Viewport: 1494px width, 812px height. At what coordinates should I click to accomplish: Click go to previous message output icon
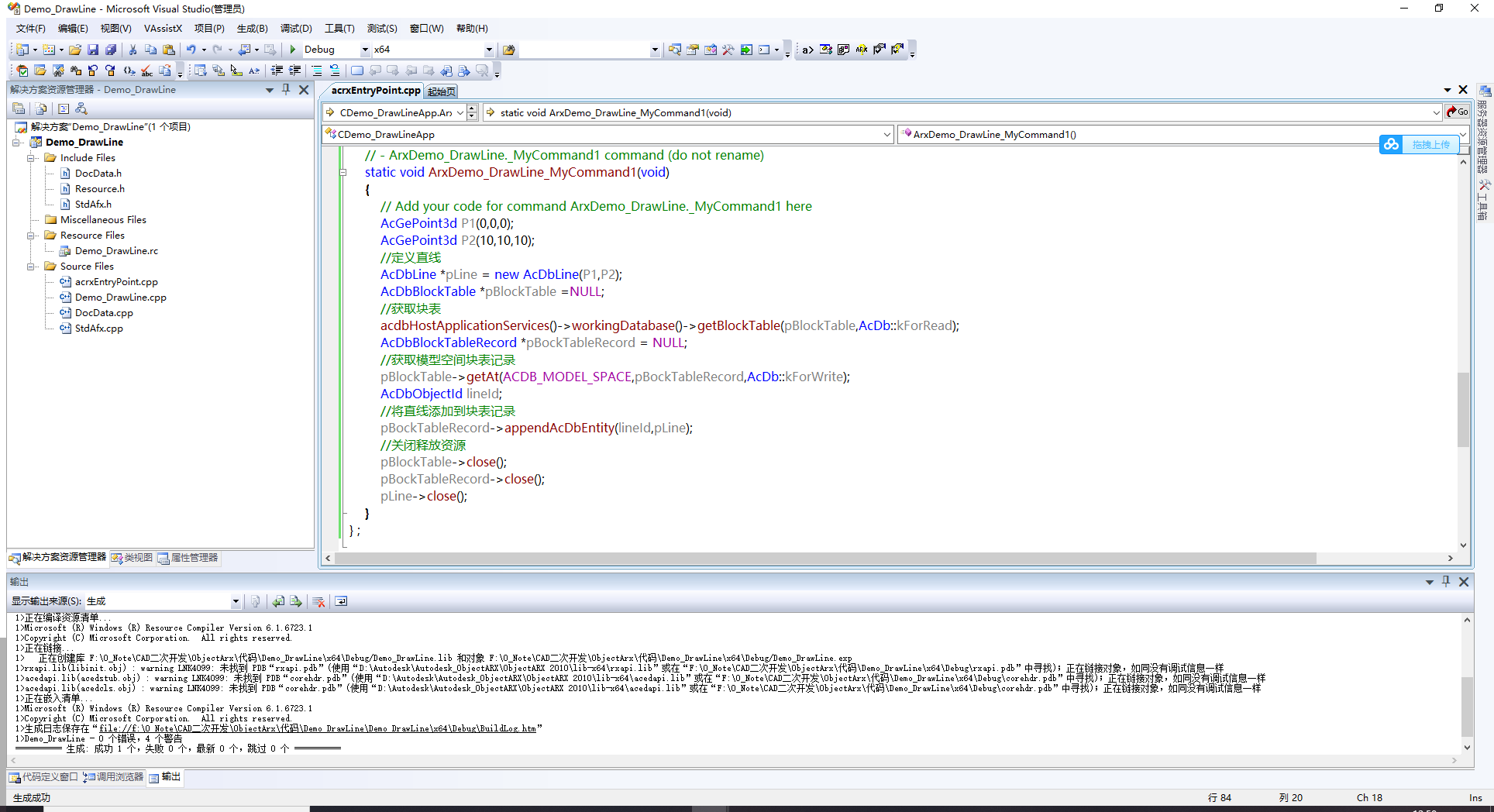(x=278, y=601)
